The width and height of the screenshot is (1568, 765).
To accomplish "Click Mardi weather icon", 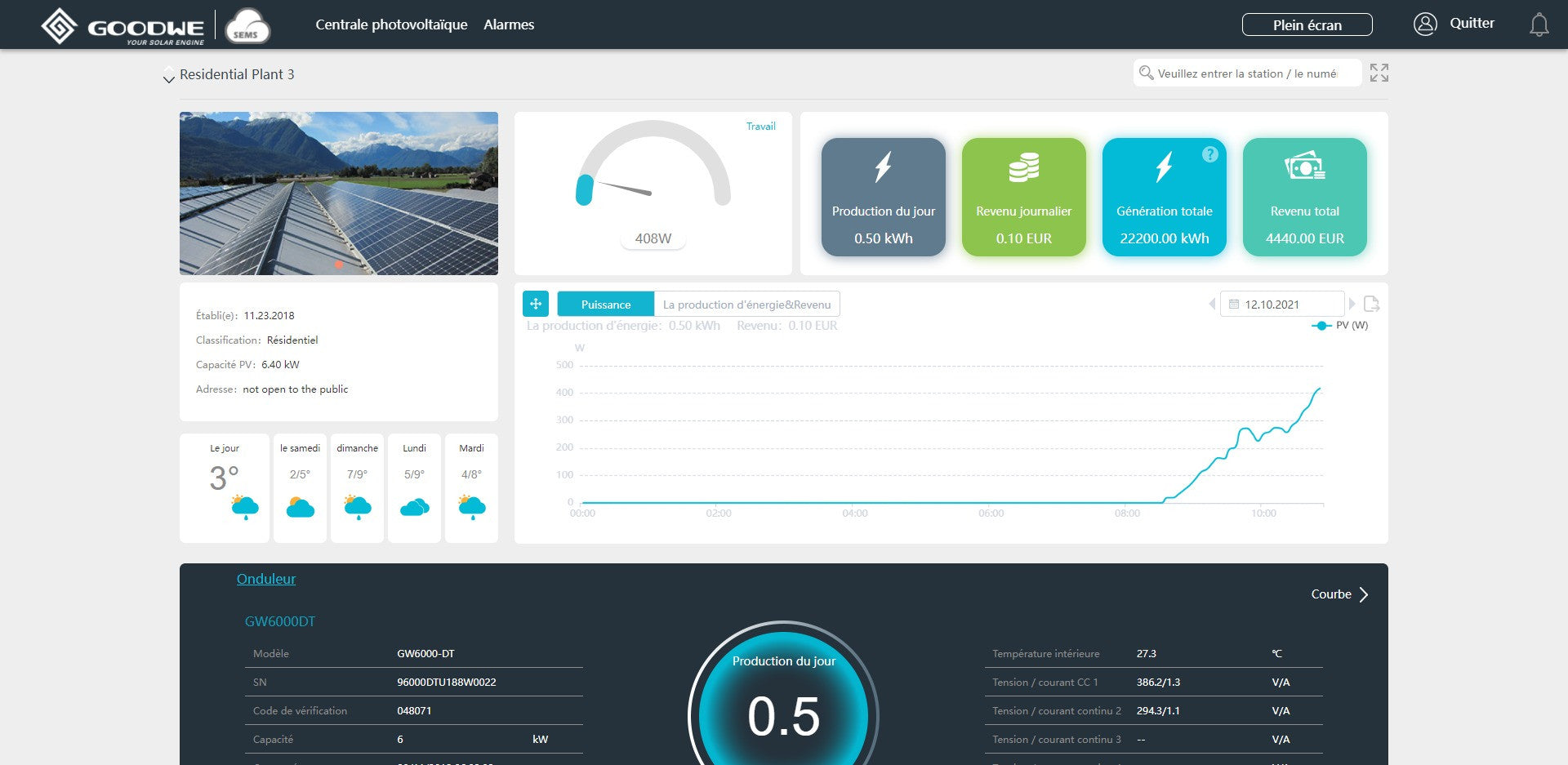I will pos(472,507).
